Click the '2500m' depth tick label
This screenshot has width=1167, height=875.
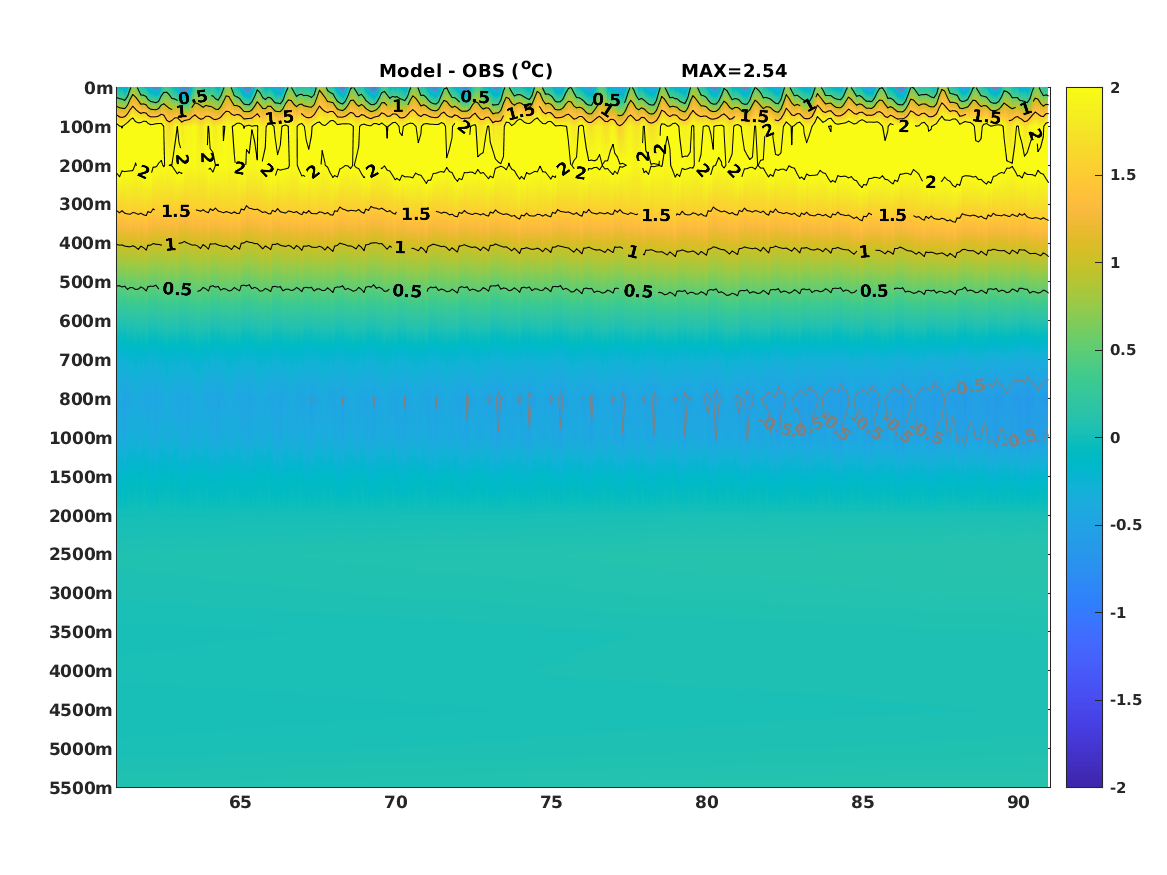point(81,554)
